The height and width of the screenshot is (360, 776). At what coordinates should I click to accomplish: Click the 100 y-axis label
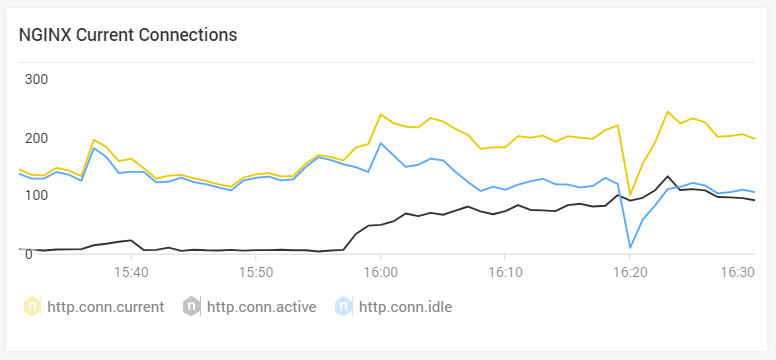[36, 196]
